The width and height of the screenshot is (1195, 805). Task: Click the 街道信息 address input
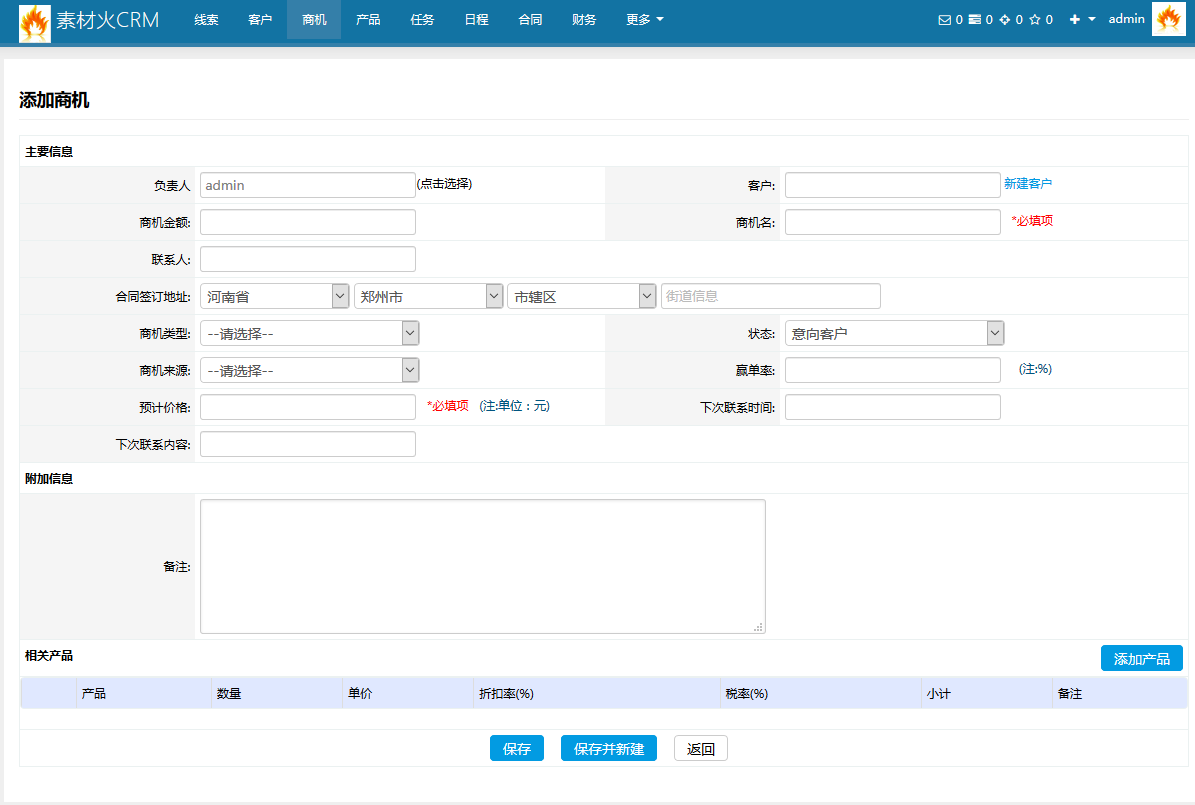[771, 296]
